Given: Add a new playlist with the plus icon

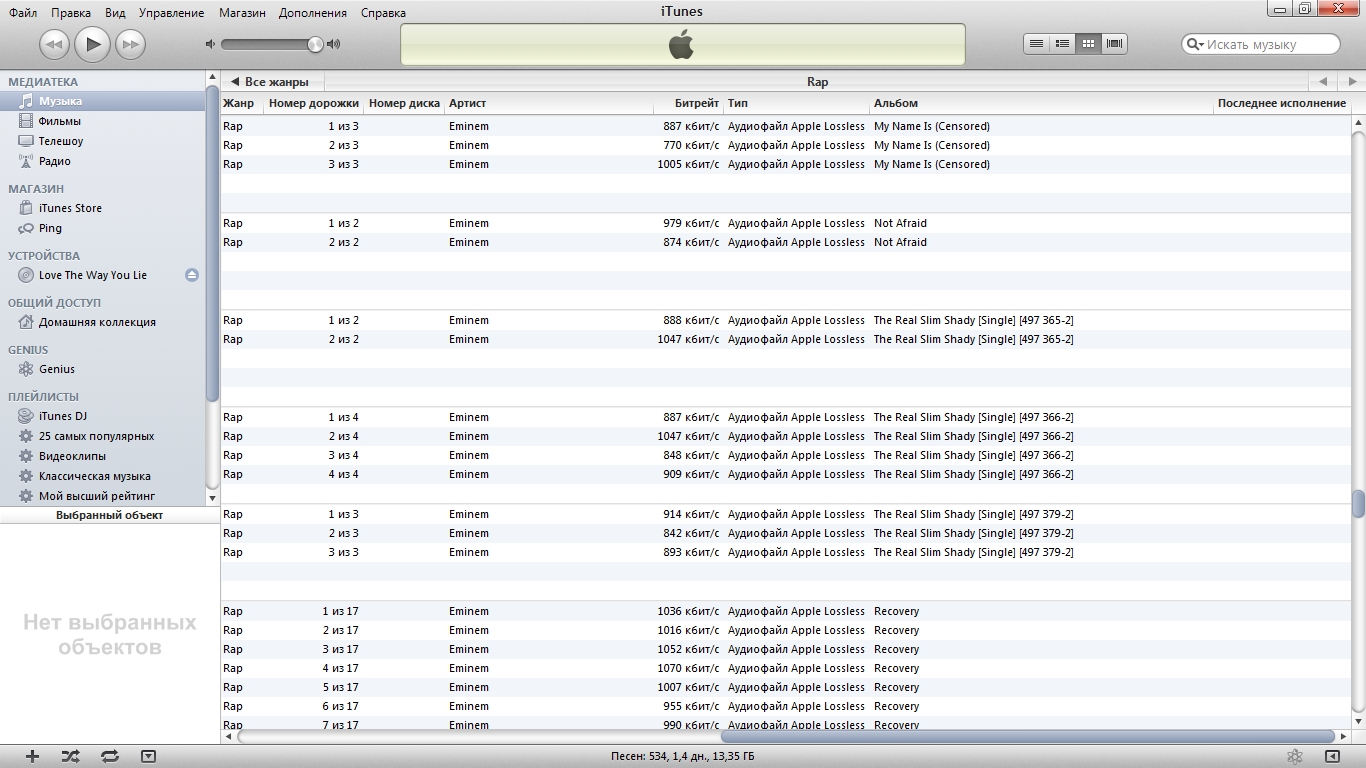Looking at the screenshot, I should (x=32, y=757).
